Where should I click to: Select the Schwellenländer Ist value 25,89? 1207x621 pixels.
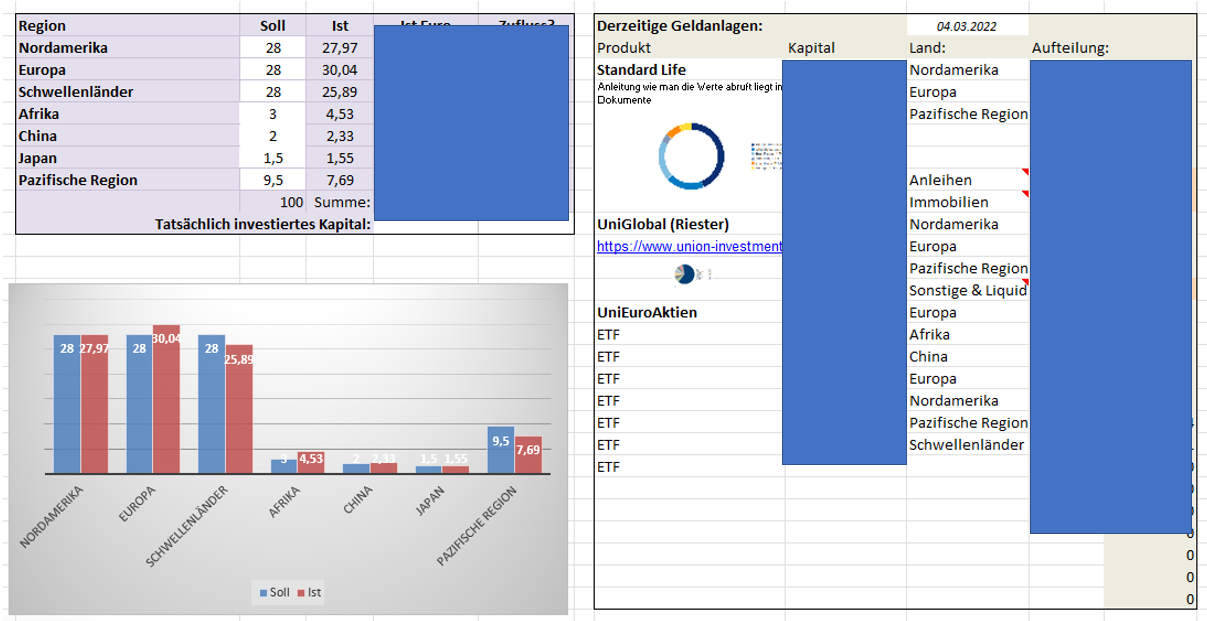click(x=339, y=92)
